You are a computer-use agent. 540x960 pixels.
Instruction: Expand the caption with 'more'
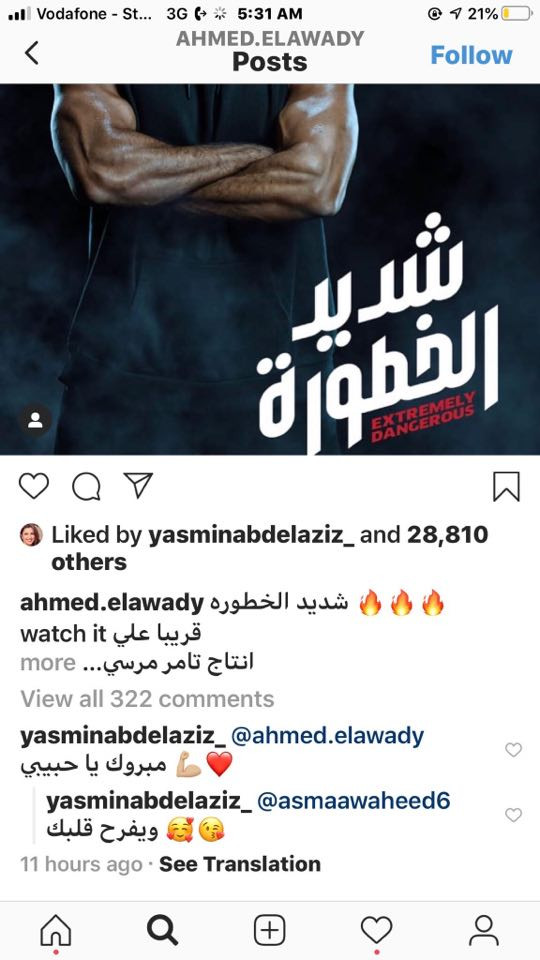pos(48,662)
